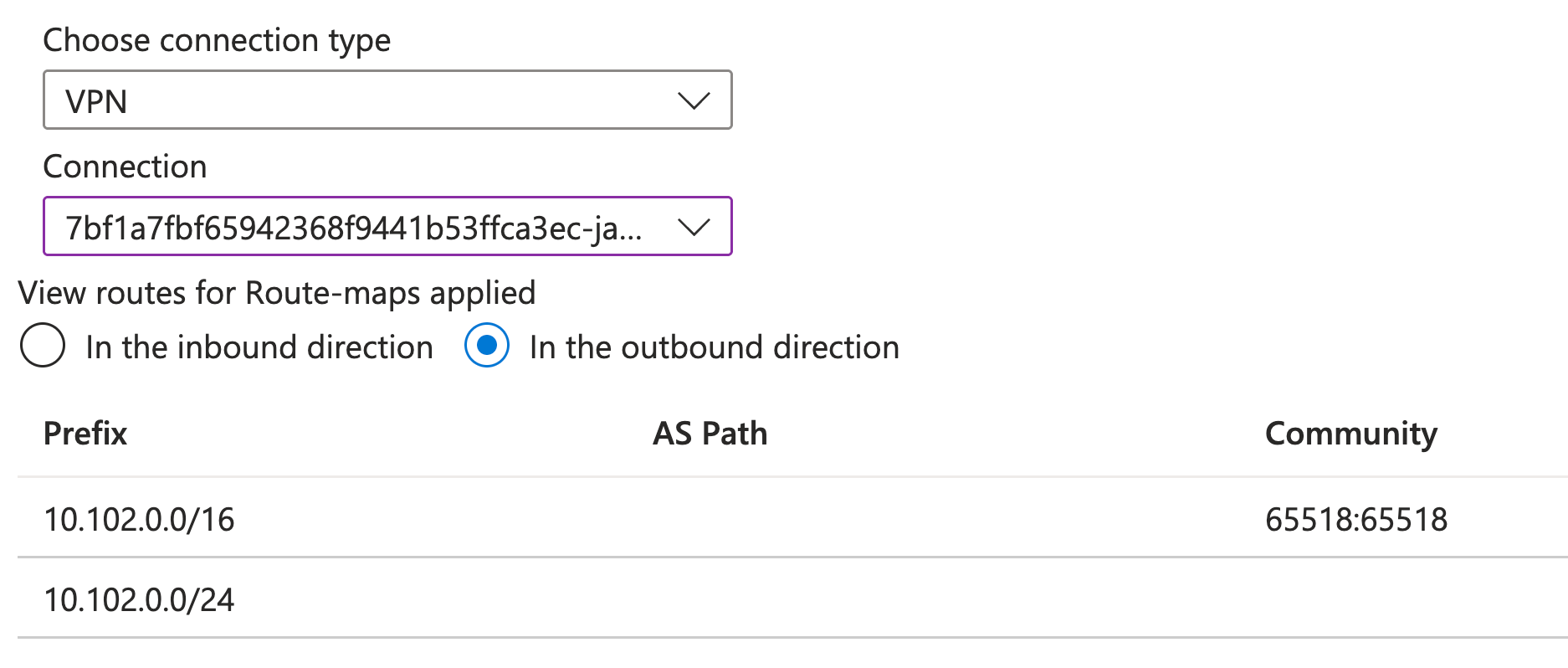Sort by the Prefix column header
Screen dimensions: 1568x668
(85, 434)
